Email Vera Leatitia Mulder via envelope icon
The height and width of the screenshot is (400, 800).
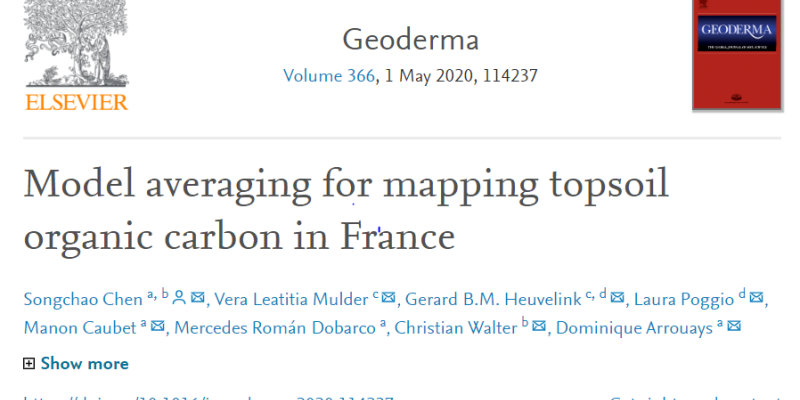[x=389, y=297]
